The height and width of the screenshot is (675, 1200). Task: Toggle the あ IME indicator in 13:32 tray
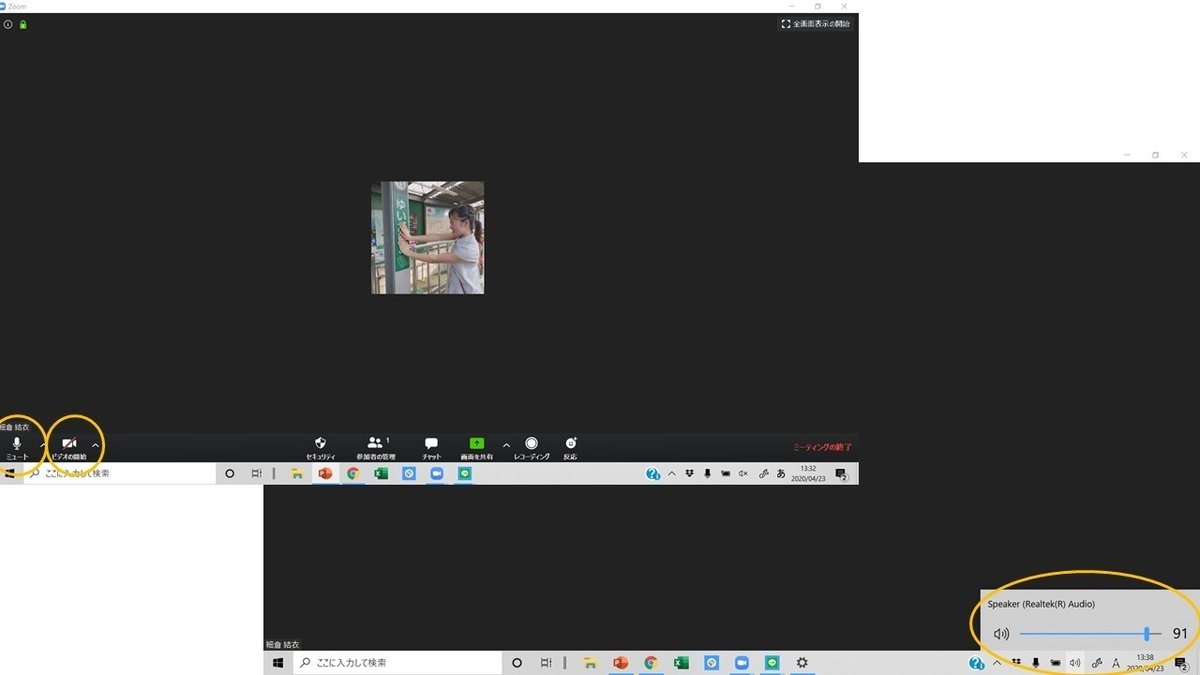(781, 473)
